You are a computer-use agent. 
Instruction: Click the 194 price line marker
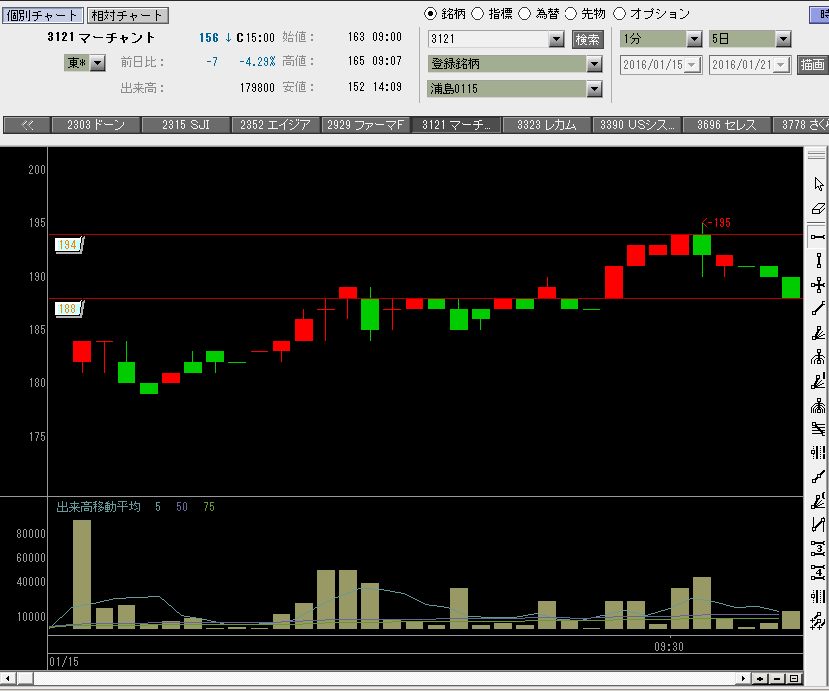[x=68, y=245]
